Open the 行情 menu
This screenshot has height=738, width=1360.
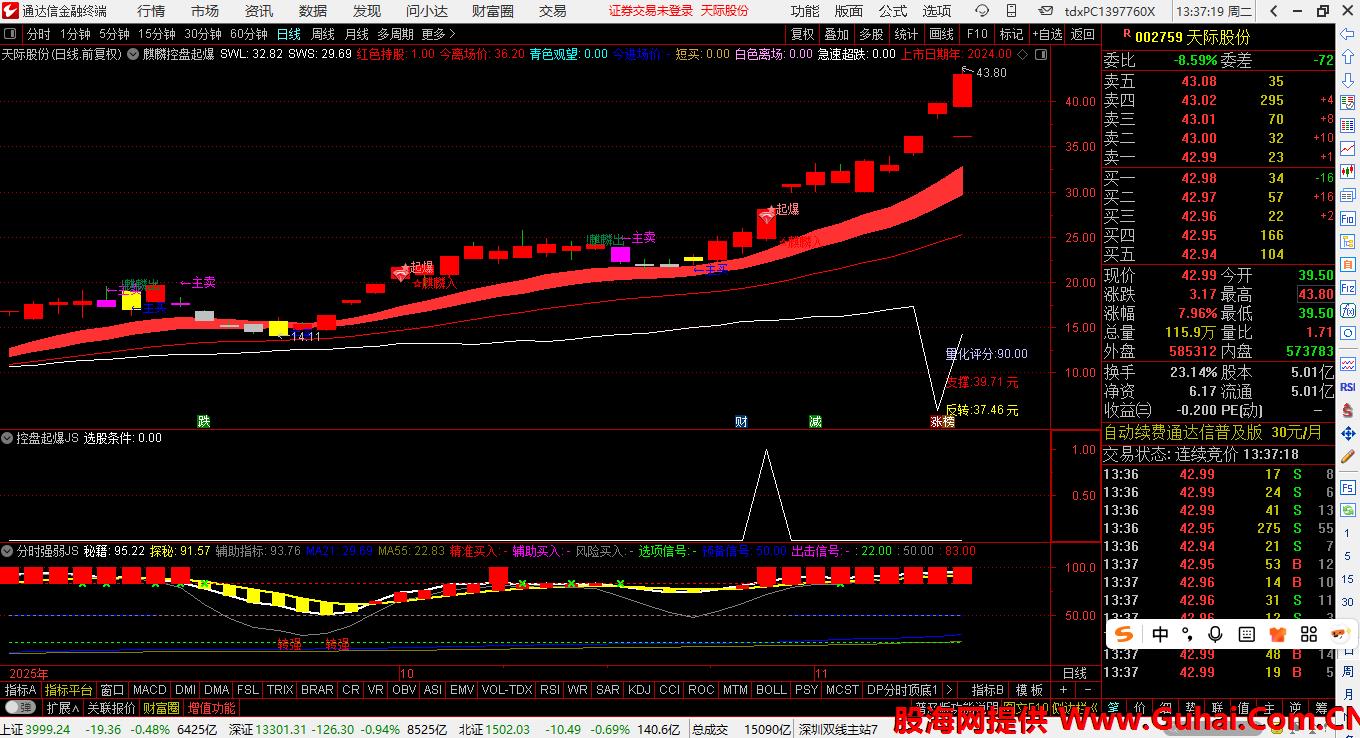[151, 11]
